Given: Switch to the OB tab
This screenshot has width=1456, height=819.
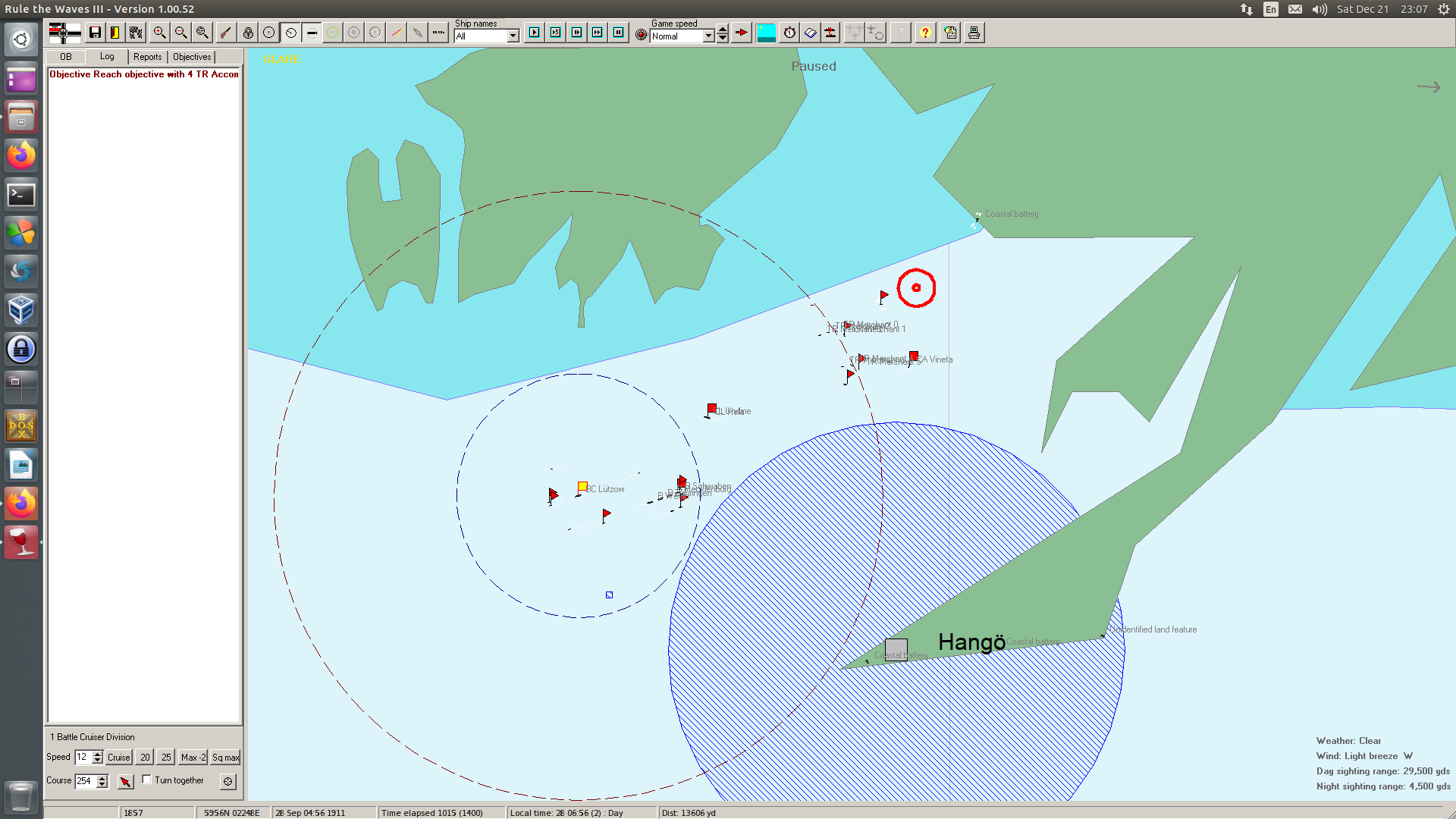Looking at the screenshot, I should pos(66,57).
